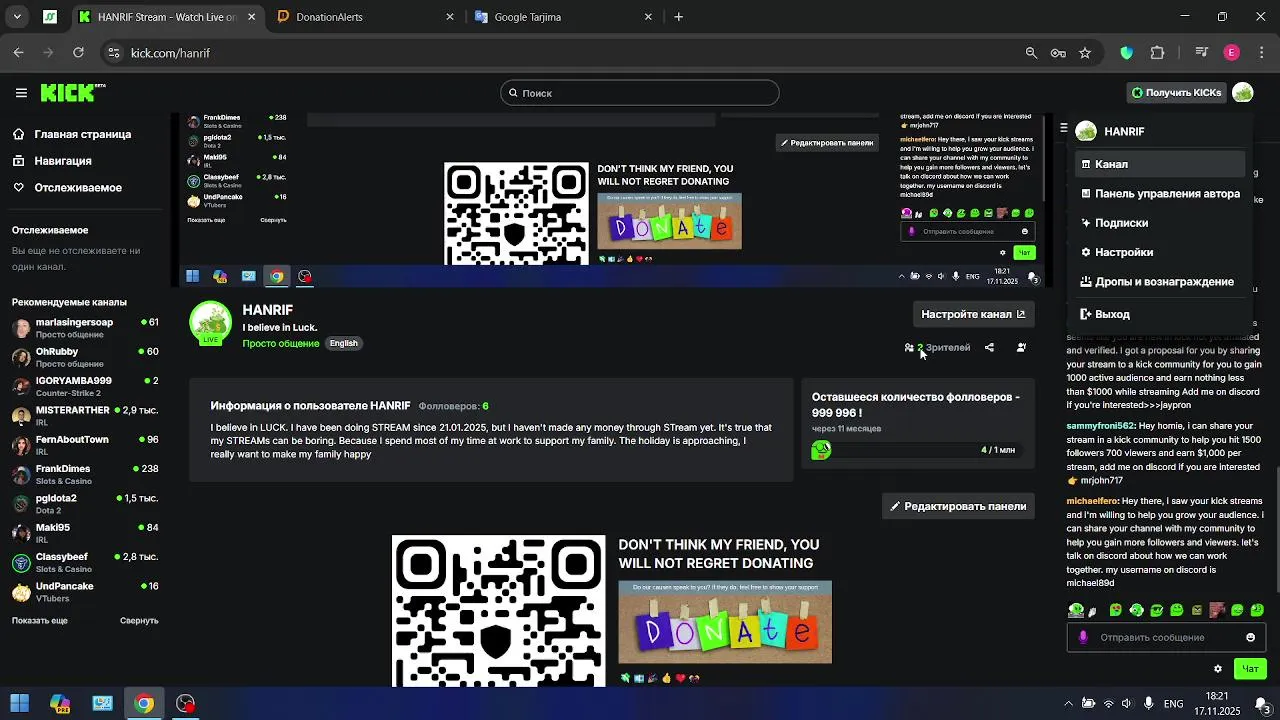Open Настройки in profile menu
The height and width of the screenshot is (720, 1280).
click(1160, 252)
